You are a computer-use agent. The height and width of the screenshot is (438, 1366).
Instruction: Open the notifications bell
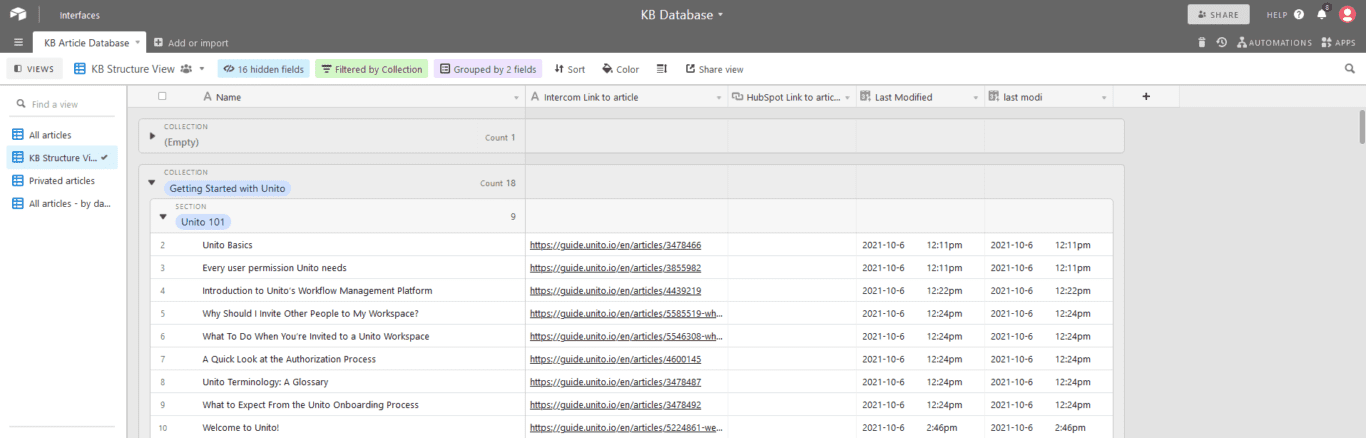click(x=1322, y=14)
